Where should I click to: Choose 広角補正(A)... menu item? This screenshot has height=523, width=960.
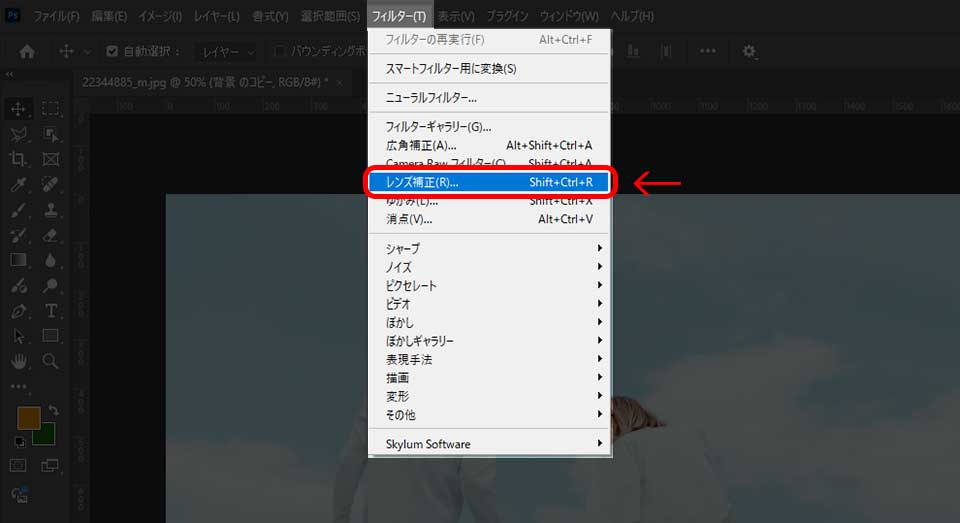point(489,145)
